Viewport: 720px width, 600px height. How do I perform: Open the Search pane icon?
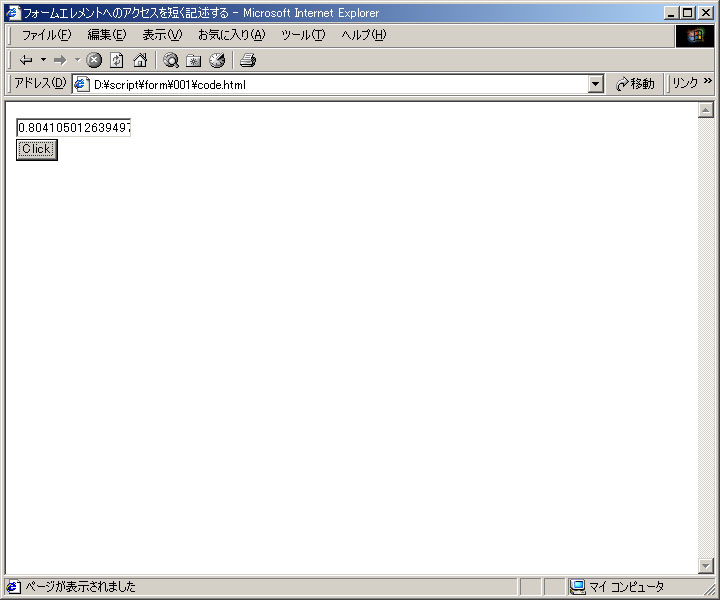coord(171,60)
